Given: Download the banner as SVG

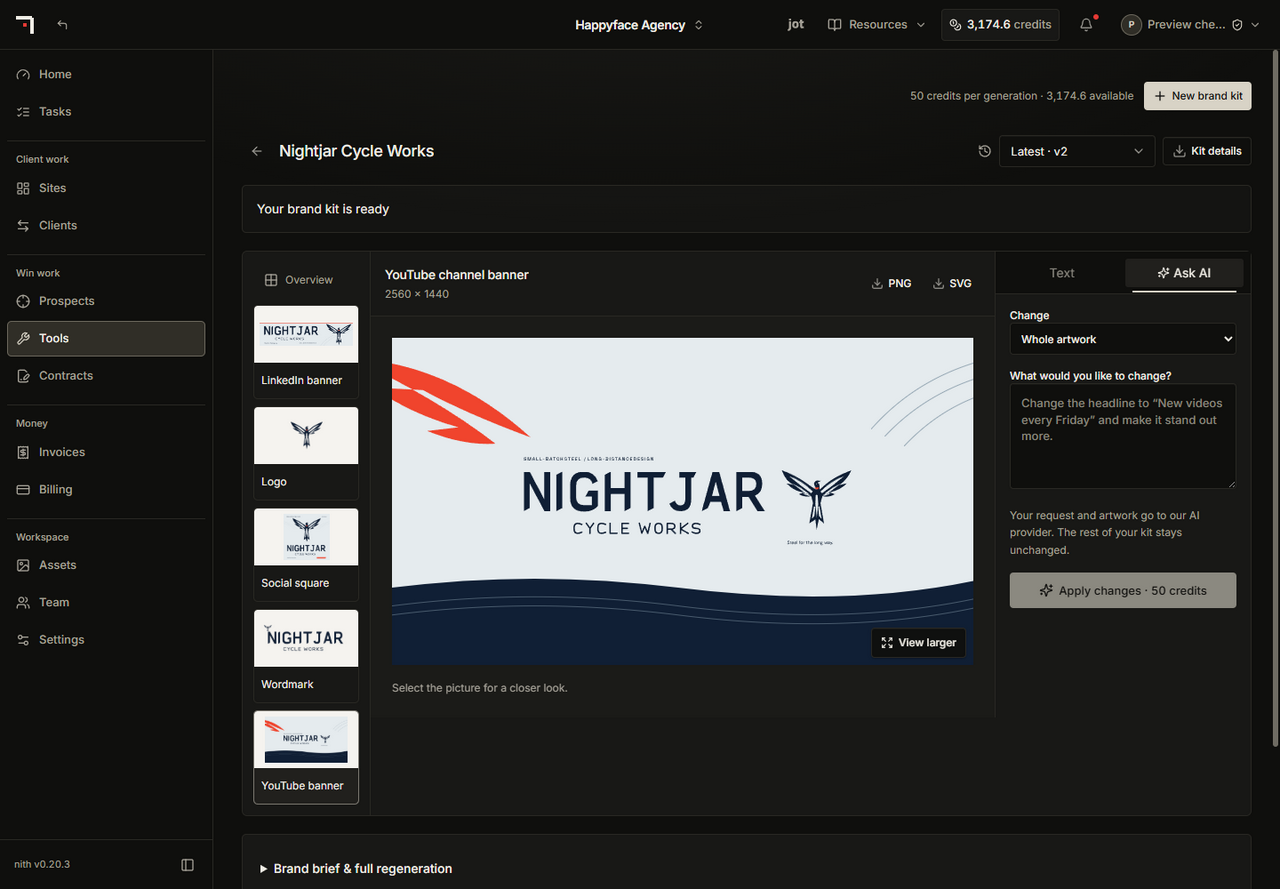Looking at the screenshot, I should pyautogui.click(x=952, y=283).
